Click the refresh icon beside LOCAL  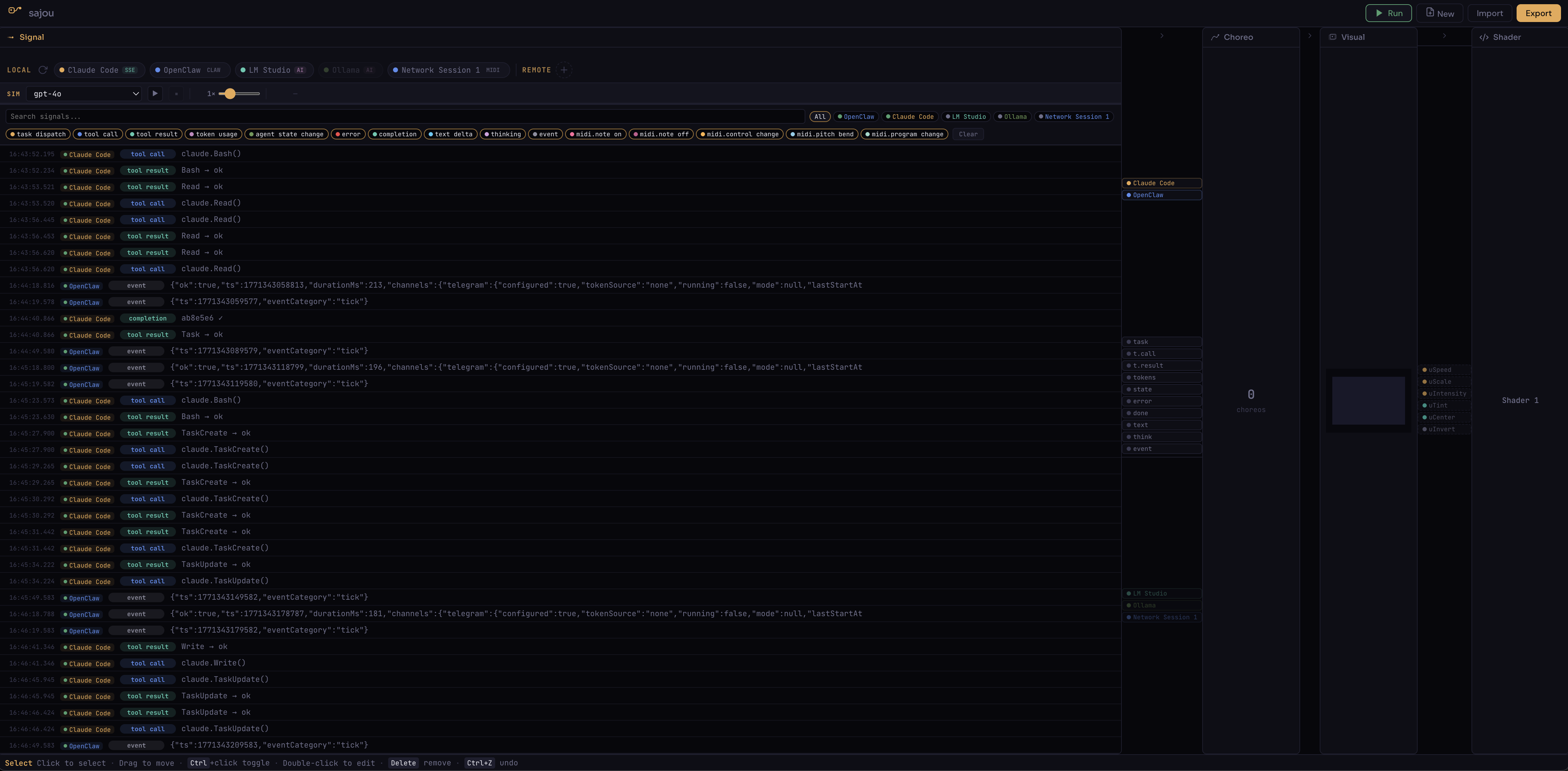(43, 70)
